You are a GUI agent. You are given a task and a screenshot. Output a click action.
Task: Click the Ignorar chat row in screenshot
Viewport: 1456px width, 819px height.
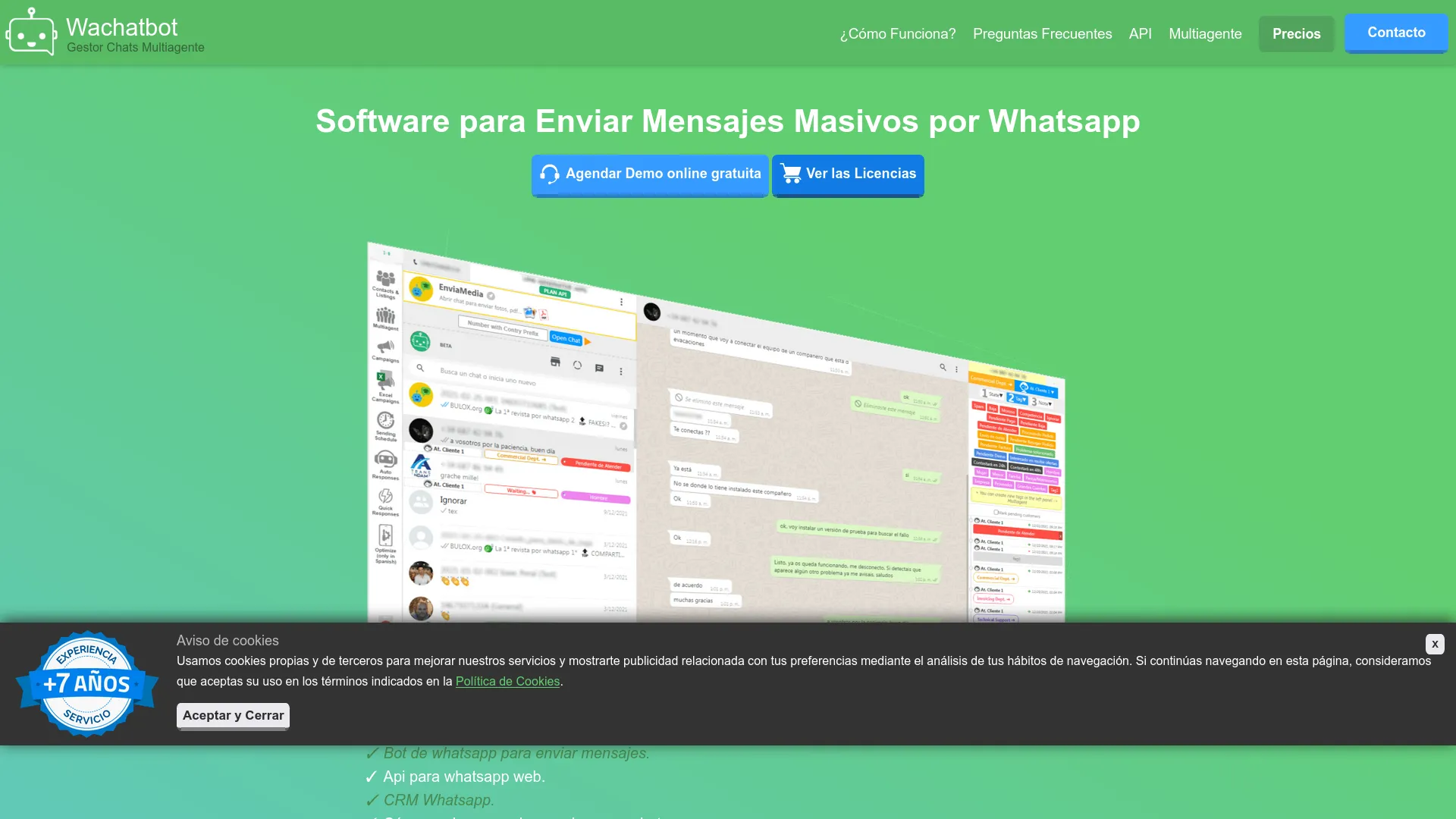pyautogui.click(x=519, y=504)
